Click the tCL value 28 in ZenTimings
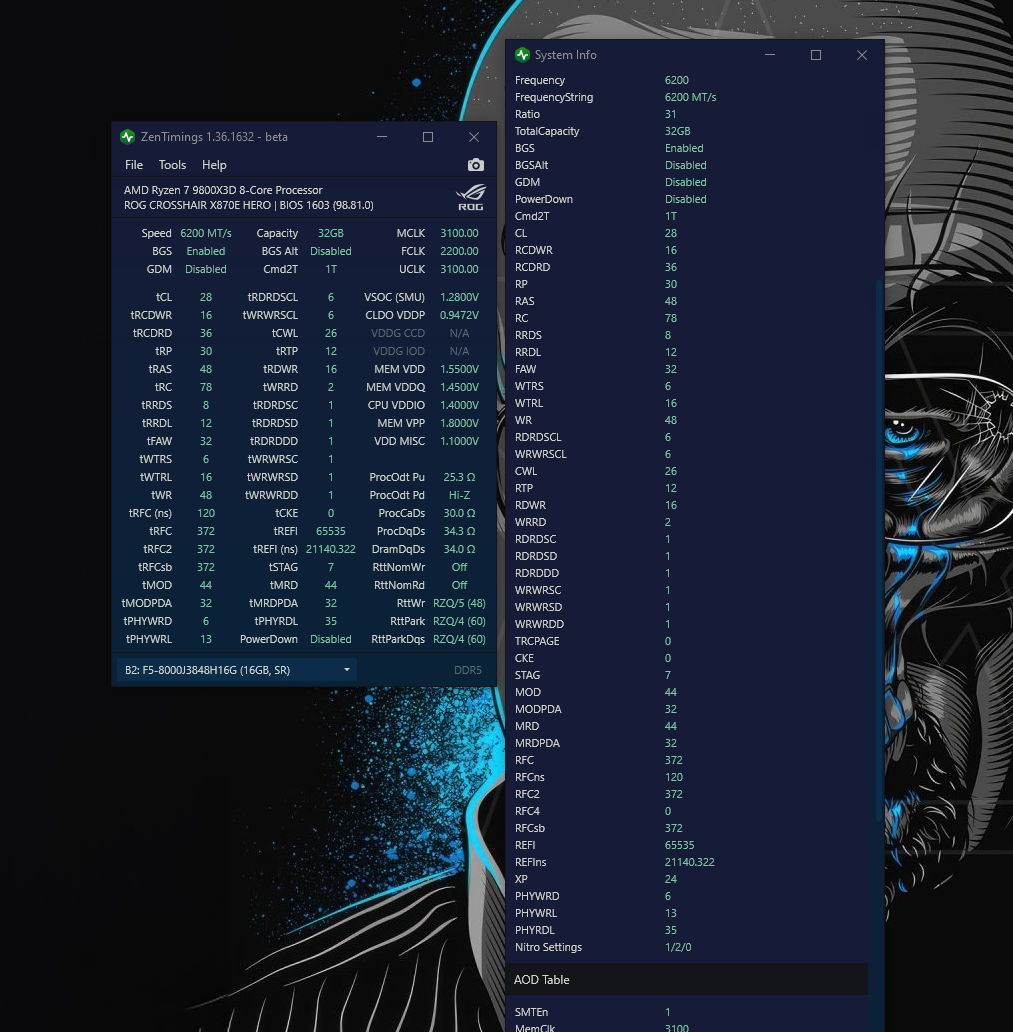 [x=206, y=297]
